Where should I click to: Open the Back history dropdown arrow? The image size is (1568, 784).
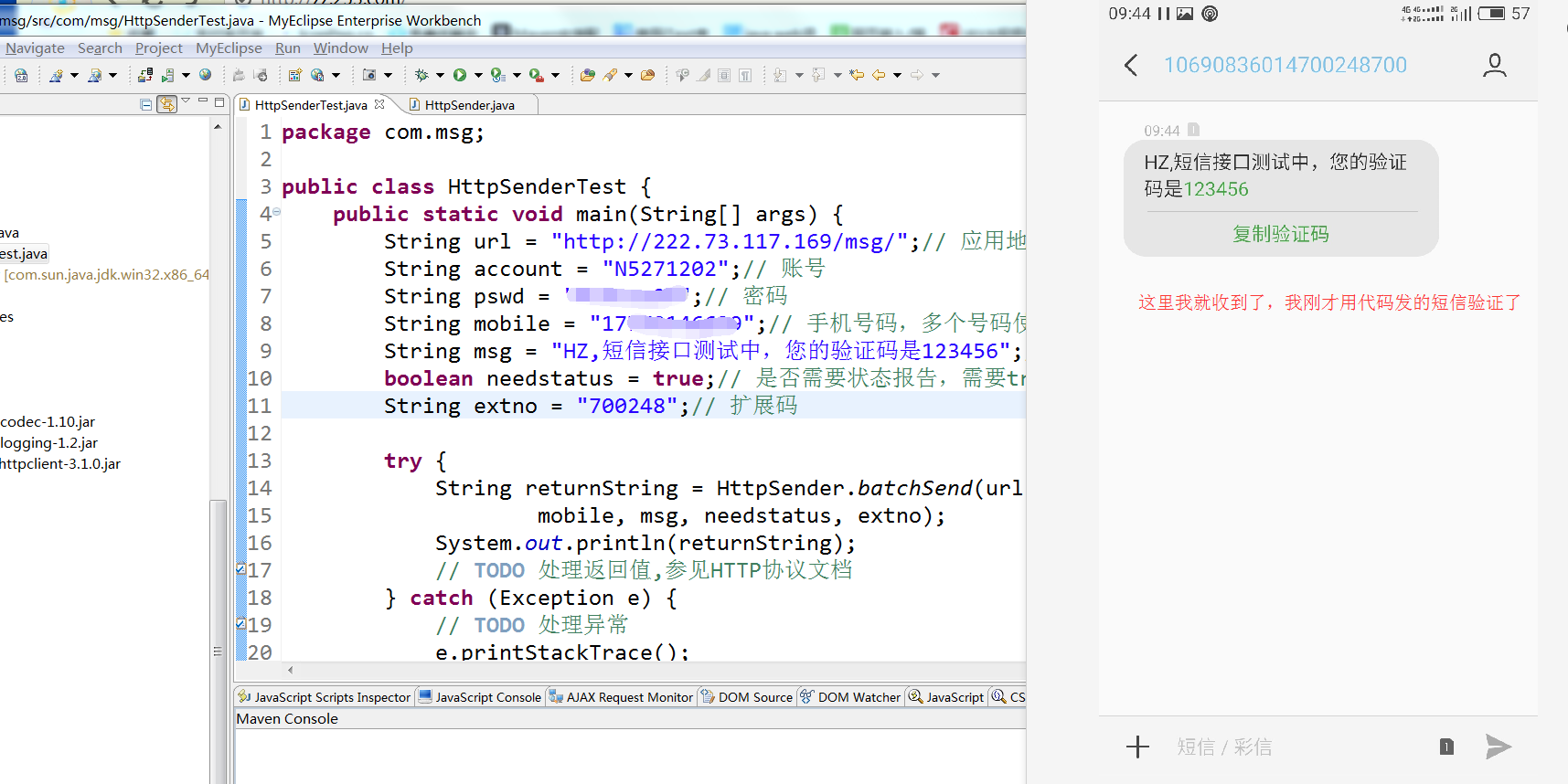pyautogui.click(x=897, y=75)
